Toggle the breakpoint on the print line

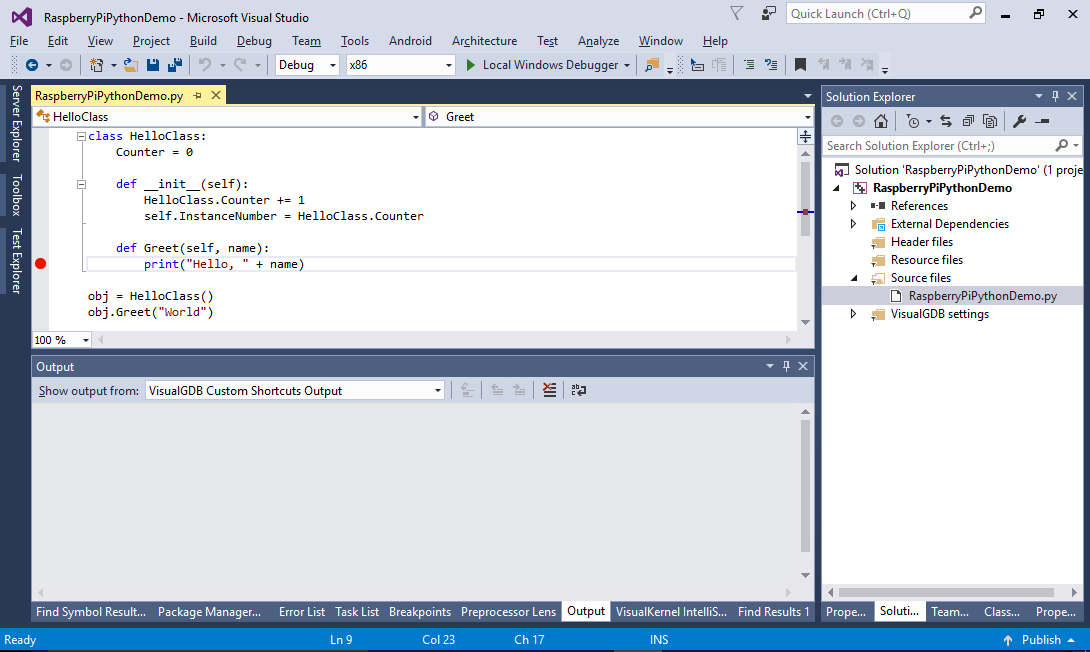pos(40,263)
